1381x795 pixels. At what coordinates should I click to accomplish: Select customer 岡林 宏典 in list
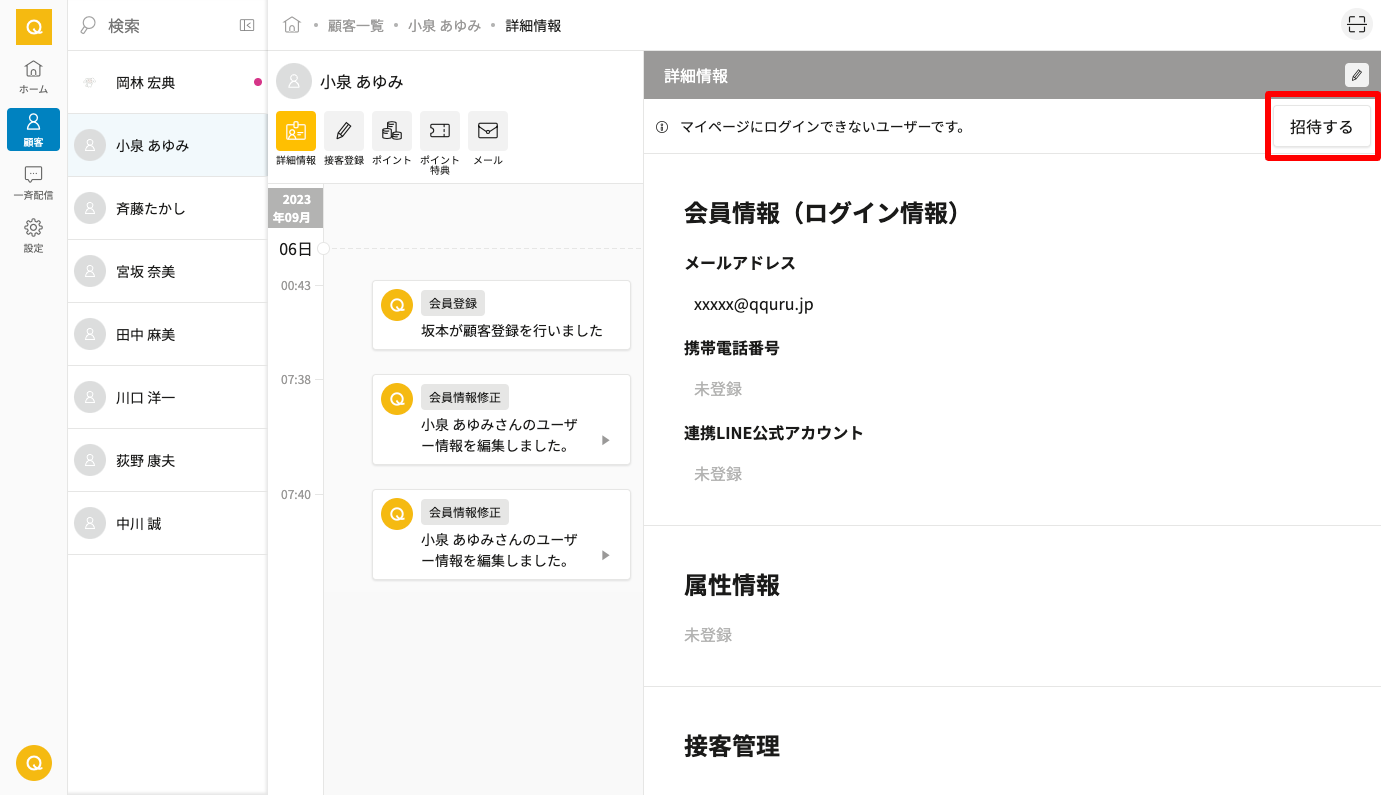pyautogui.click(x=146, y=83)
